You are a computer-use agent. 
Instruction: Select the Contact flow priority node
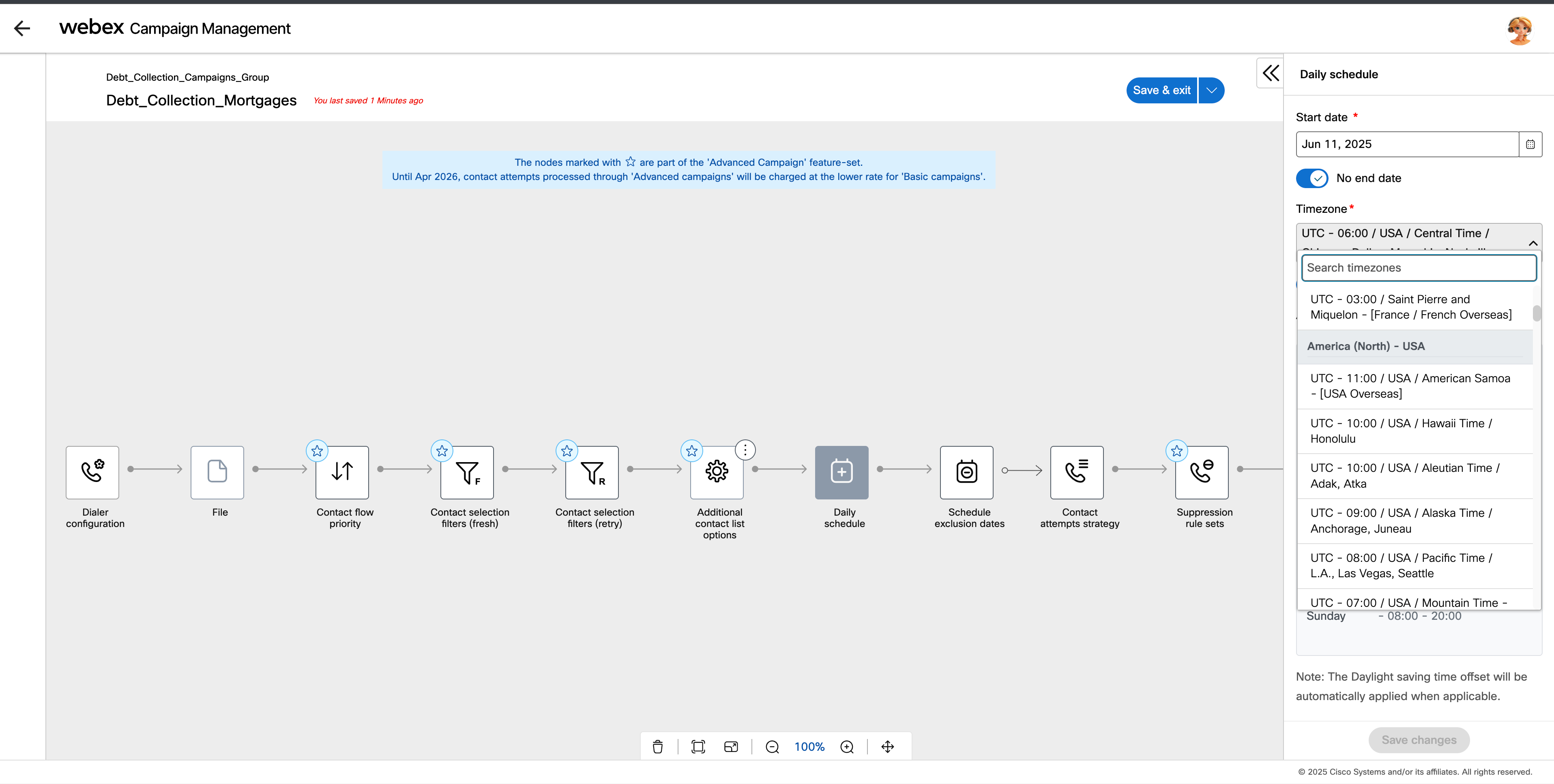342,471
